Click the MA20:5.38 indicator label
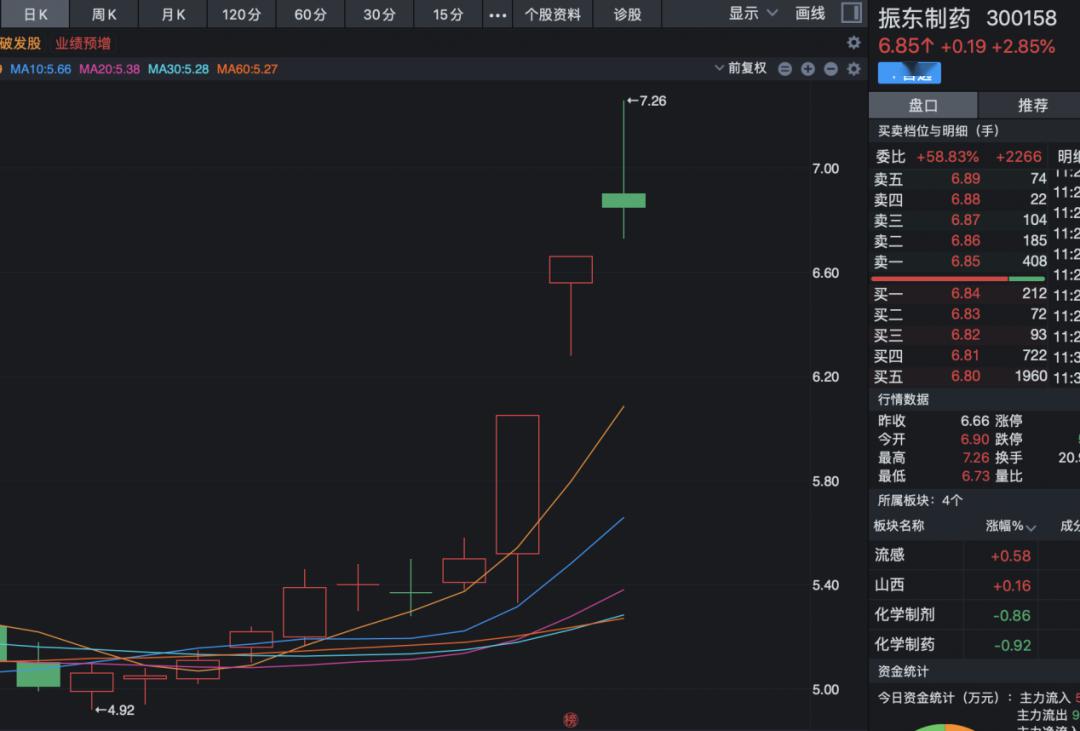Screen dimensions: 1080x731 (x=110, y=69)
